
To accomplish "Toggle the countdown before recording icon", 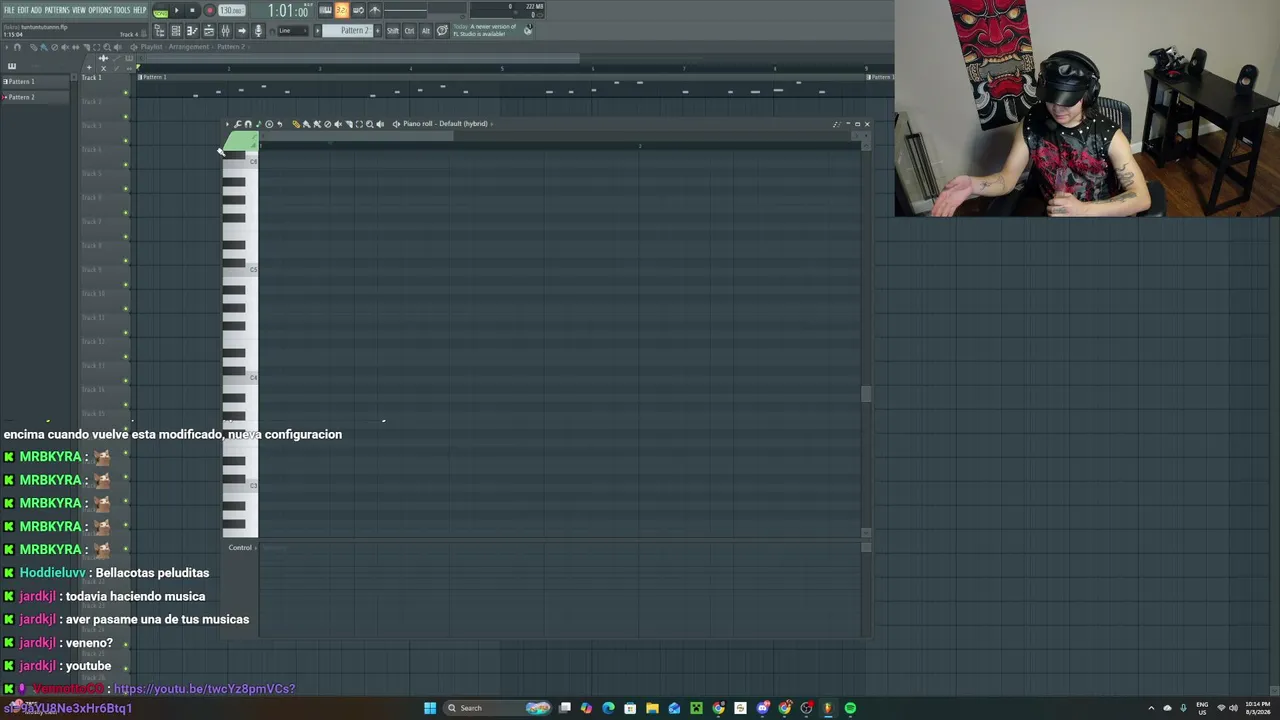I will click(x=342, y=11).
